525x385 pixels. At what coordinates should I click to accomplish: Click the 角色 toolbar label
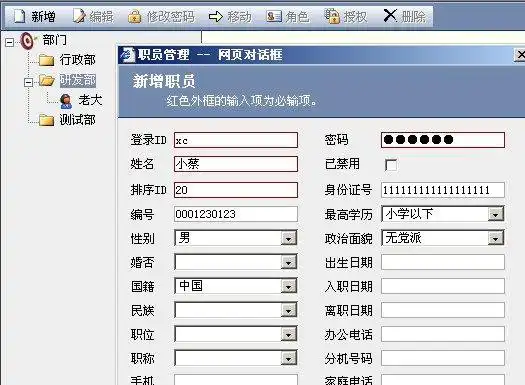pos(297,16)
